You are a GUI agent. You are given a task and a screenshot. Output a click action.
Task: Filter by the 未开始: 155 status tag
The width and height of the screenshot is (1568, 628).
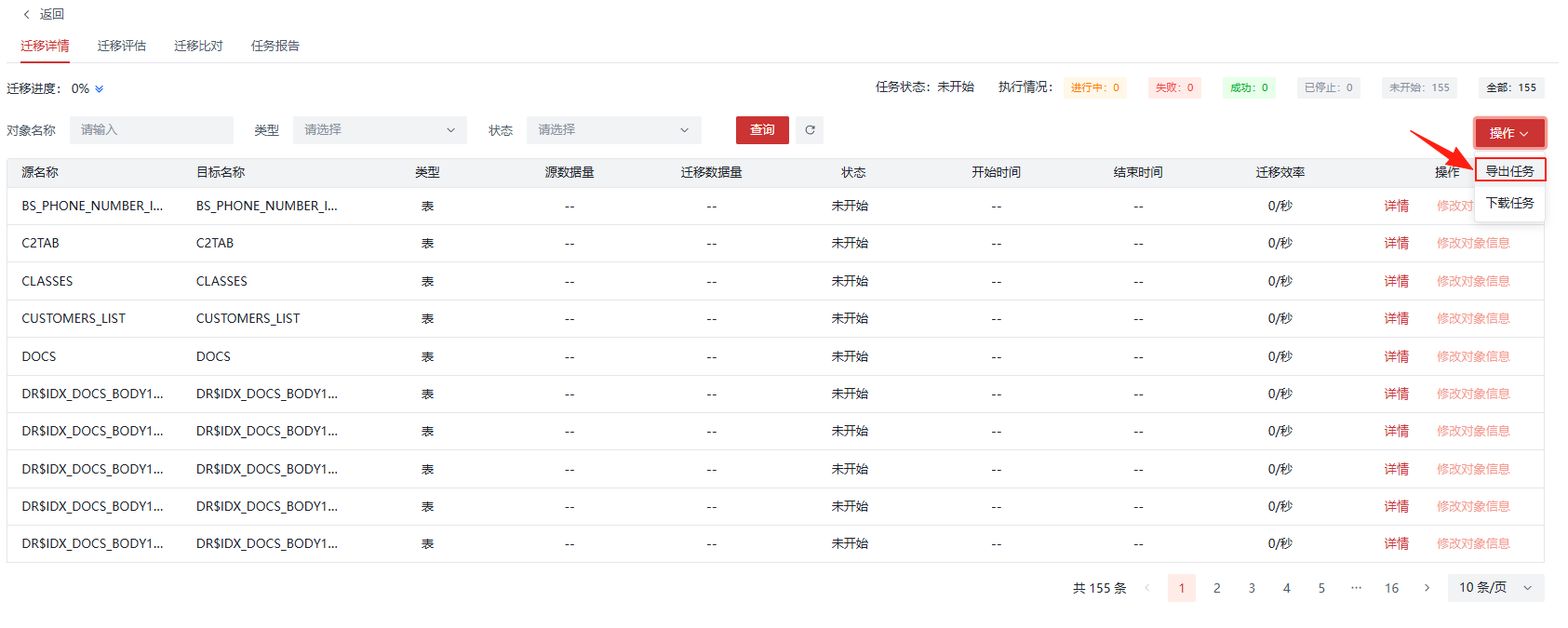click(x=1418, y=87)
